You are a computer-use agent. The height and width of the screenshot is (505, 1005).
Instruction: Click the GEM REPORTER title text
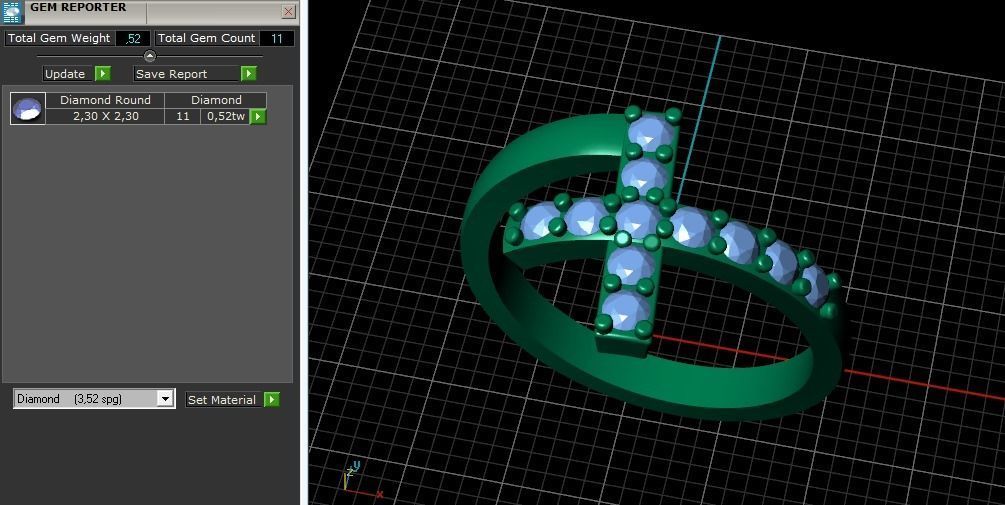click(78, 8)
